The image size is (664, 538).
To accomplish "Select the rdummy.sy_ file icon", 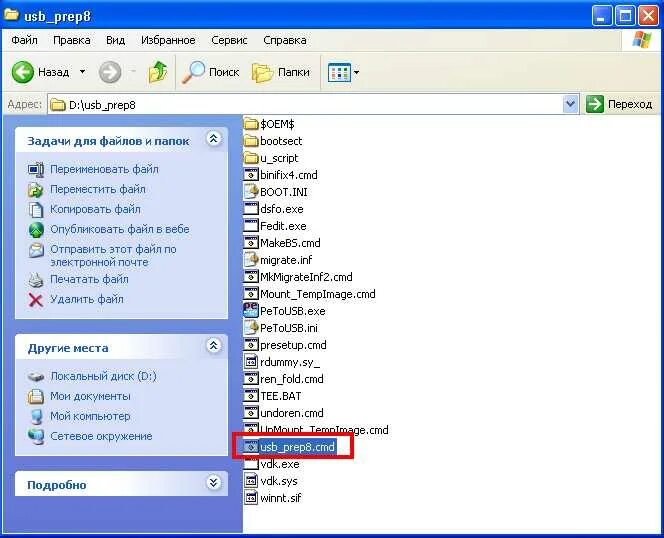I will [x=251, y=362].
